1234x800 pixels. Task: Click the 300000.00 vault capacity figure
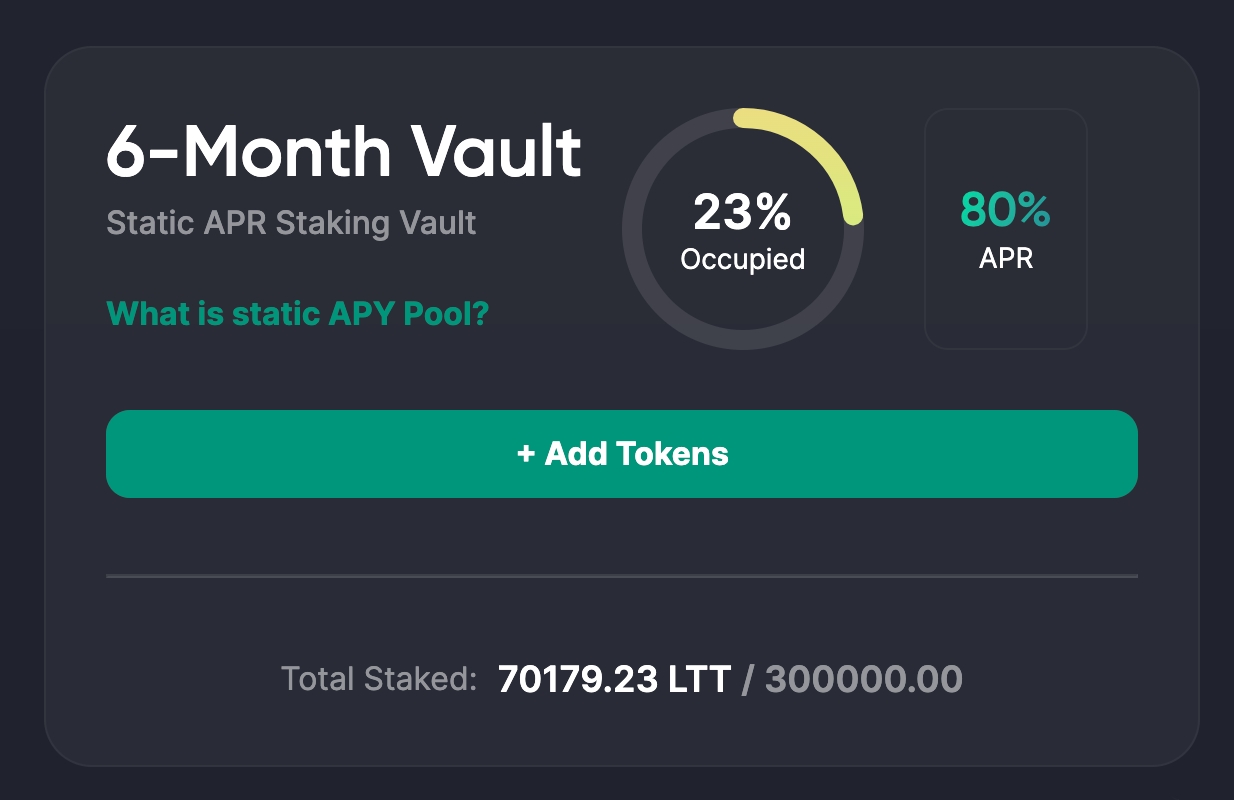(x=863, y=679)
